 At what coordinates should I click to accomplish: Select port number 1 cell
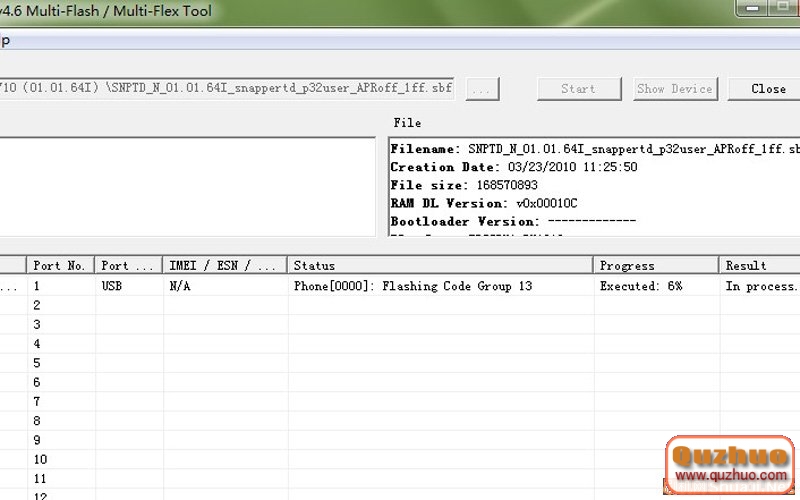[x=61, y=286]
